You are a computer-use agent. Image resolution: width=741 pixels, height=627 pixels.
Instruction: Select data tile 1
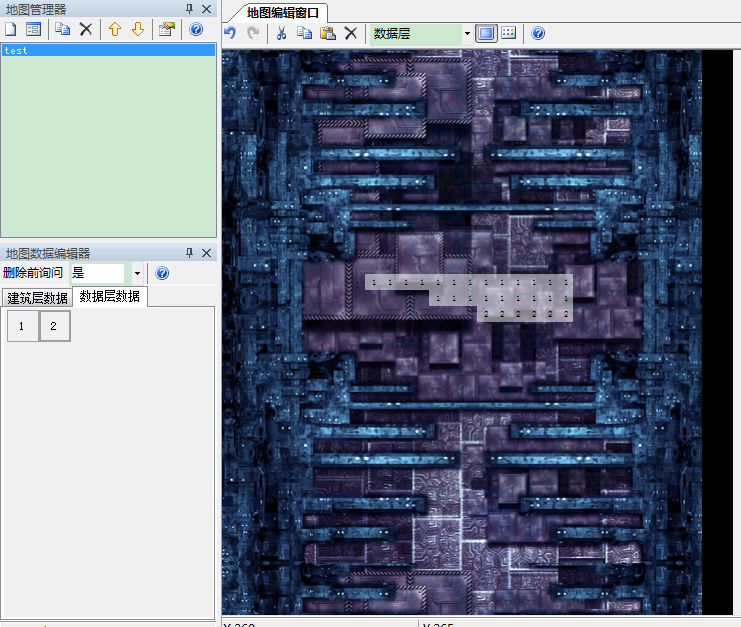coord(22,326)
